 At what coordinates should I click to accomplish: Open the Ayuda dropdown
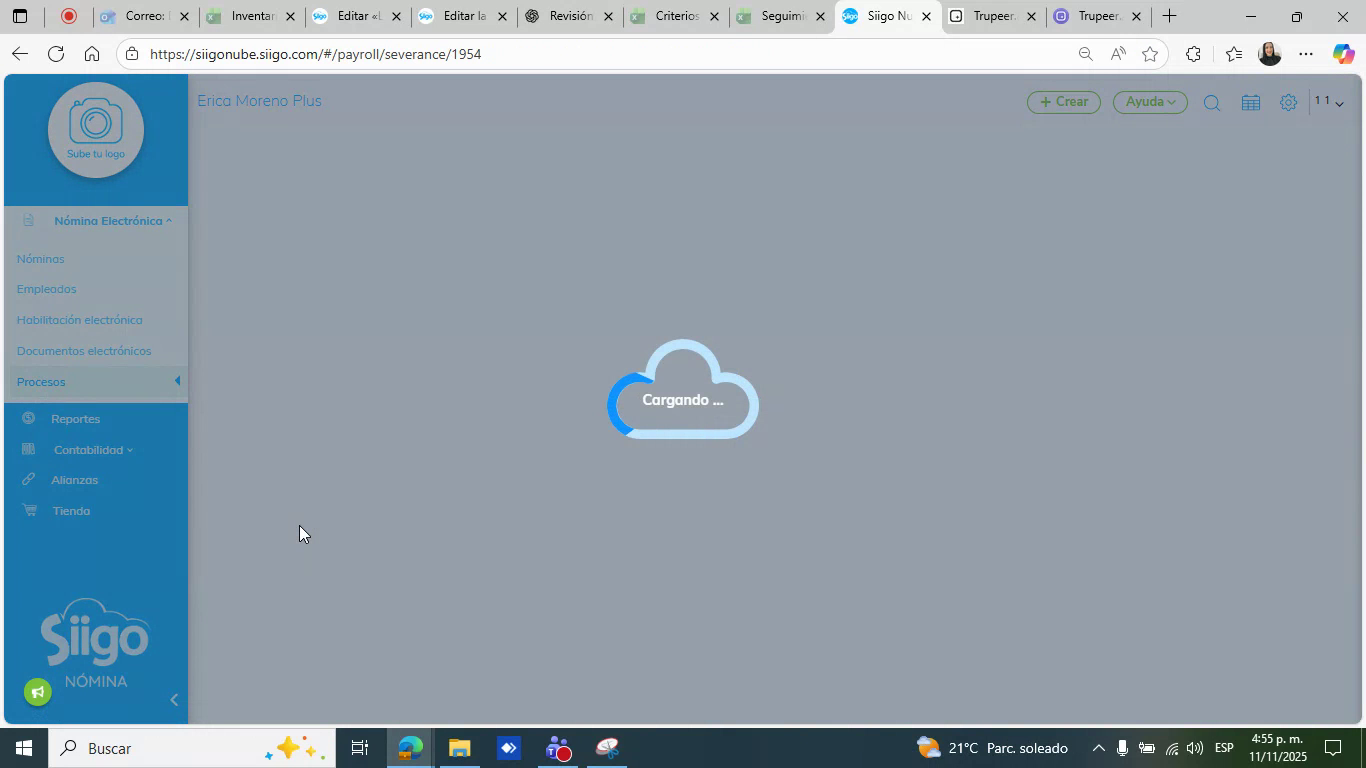[1150, 102]
